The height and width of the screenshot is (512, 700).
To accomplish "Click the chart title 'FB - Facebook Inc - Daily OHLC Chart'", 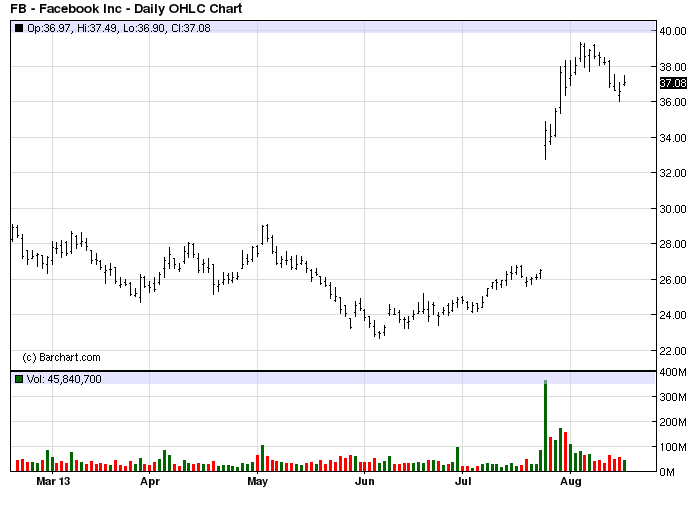I will tap(126, 8).
